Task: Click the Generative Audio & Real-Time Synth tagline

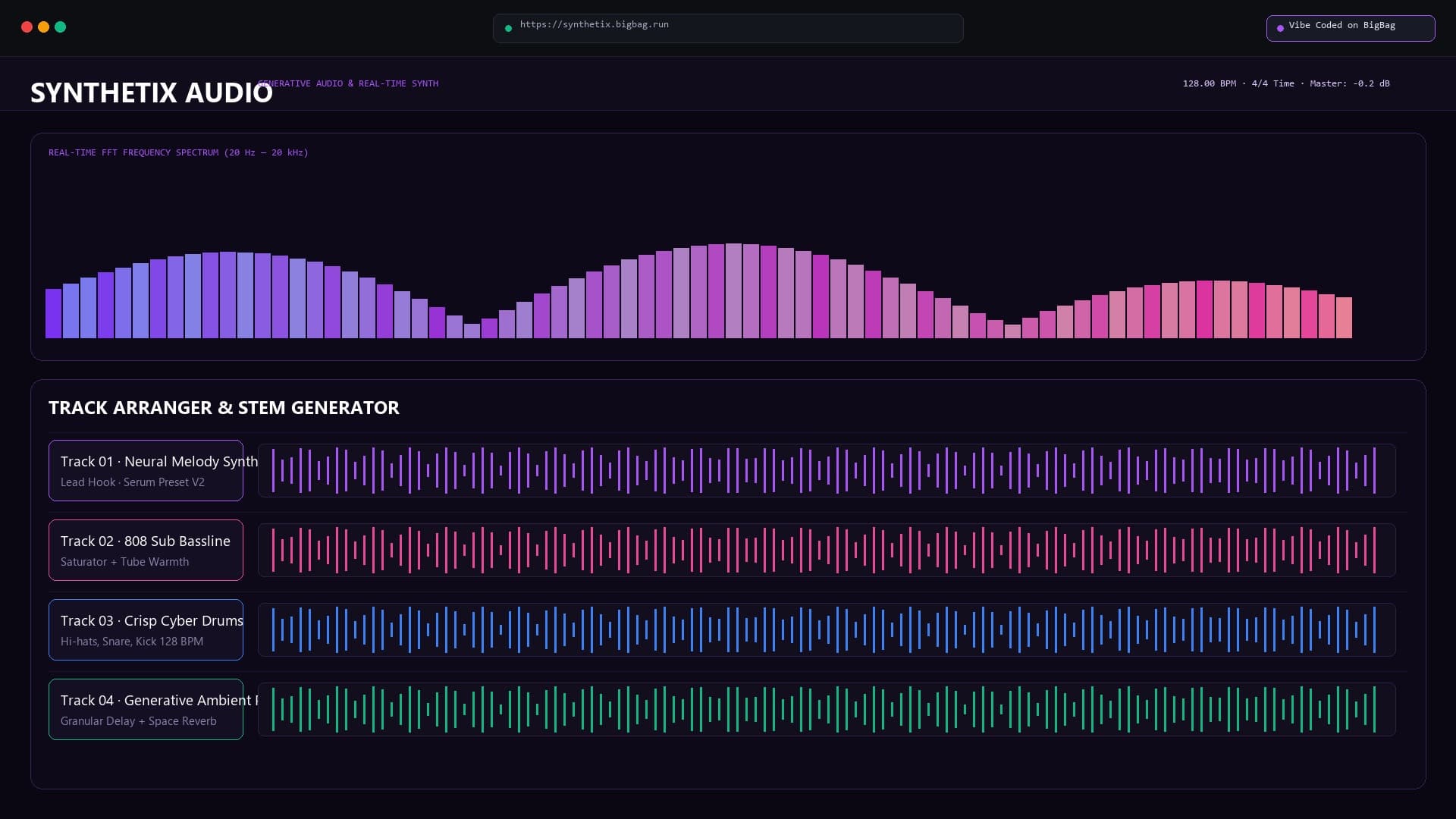Action: pyautogui.click(x=348, y=83)
